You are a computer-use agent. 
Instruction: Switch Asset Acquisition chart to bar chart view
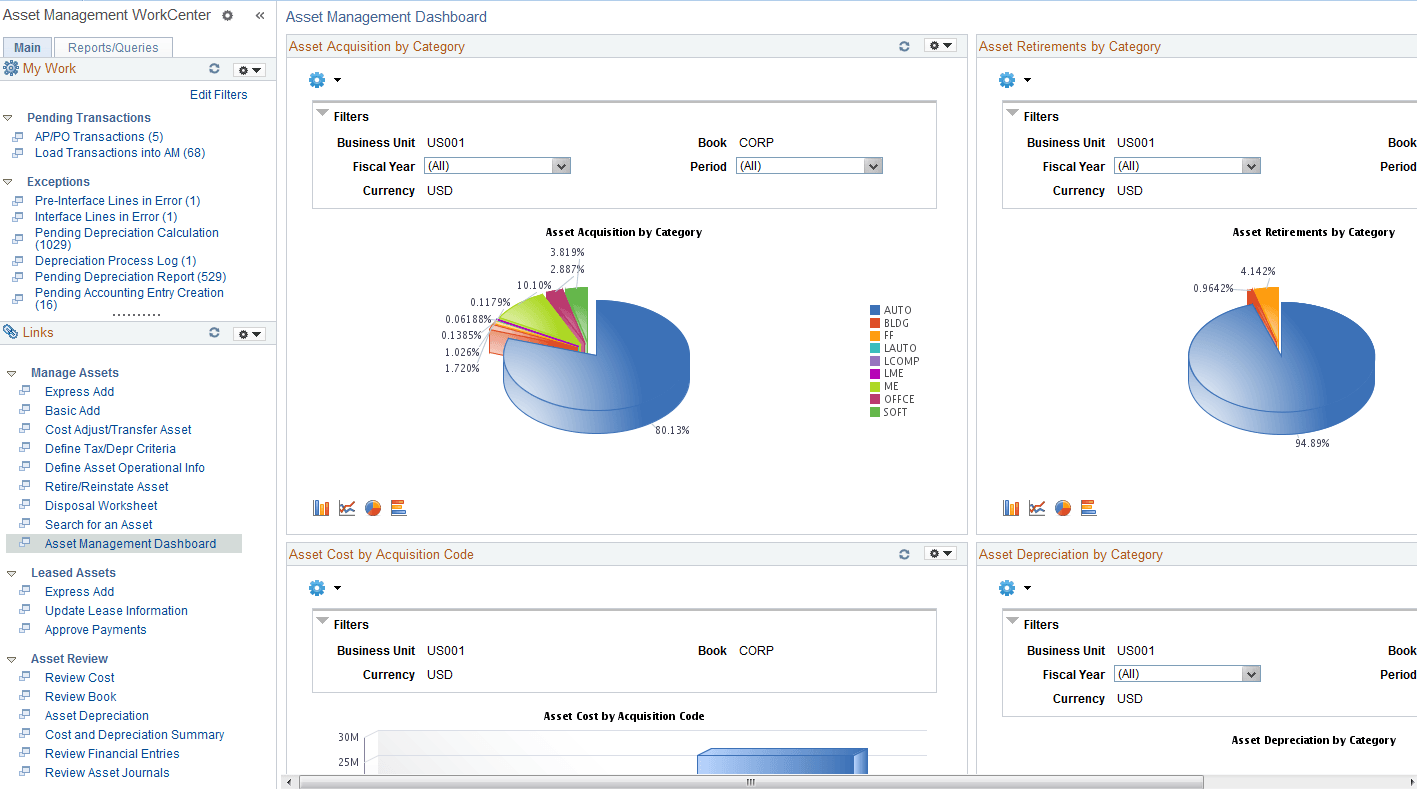pos(320,507)
